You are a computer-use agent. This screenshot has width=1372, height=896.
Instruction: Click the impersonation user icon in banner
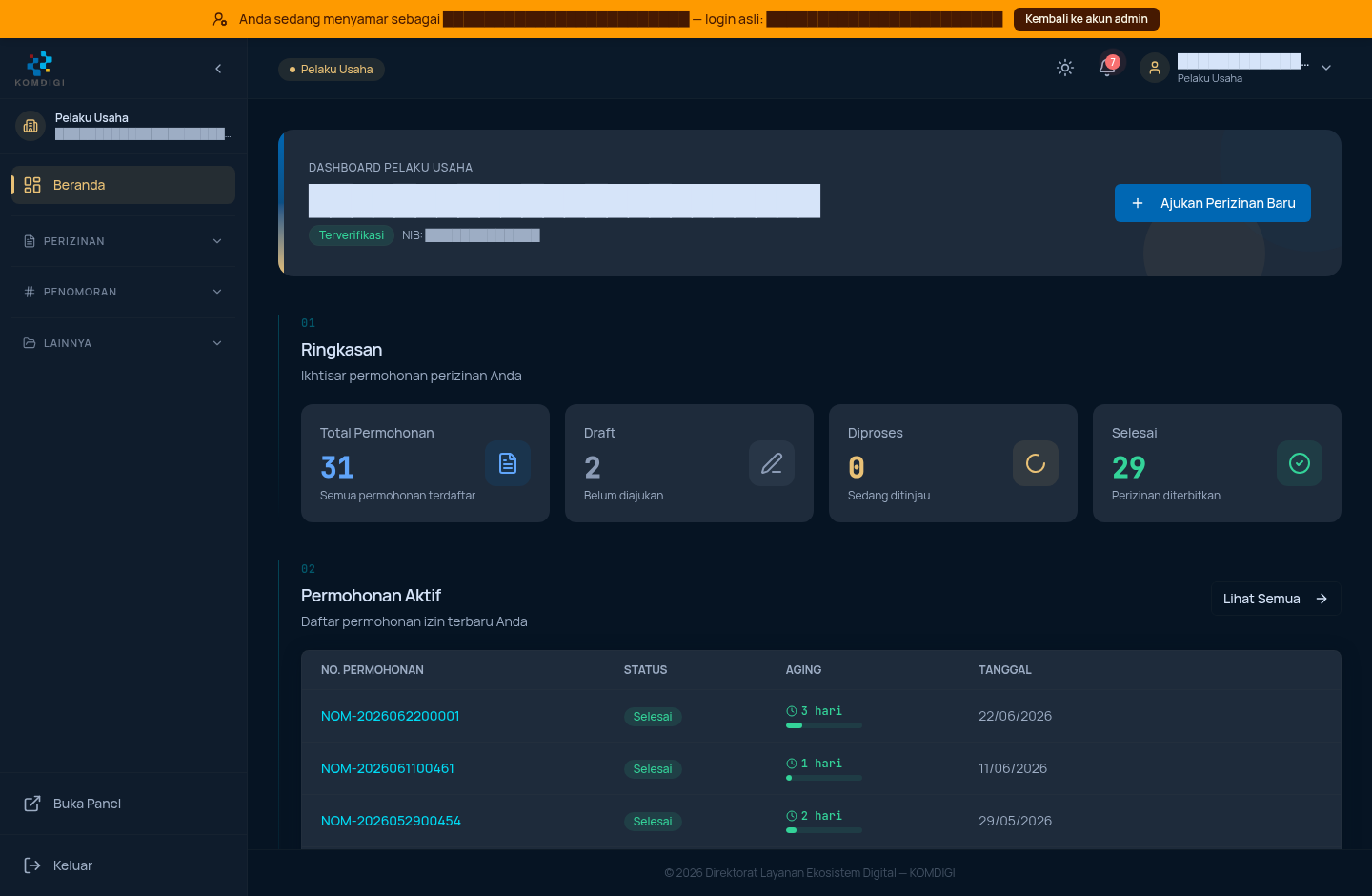[220, 19]
